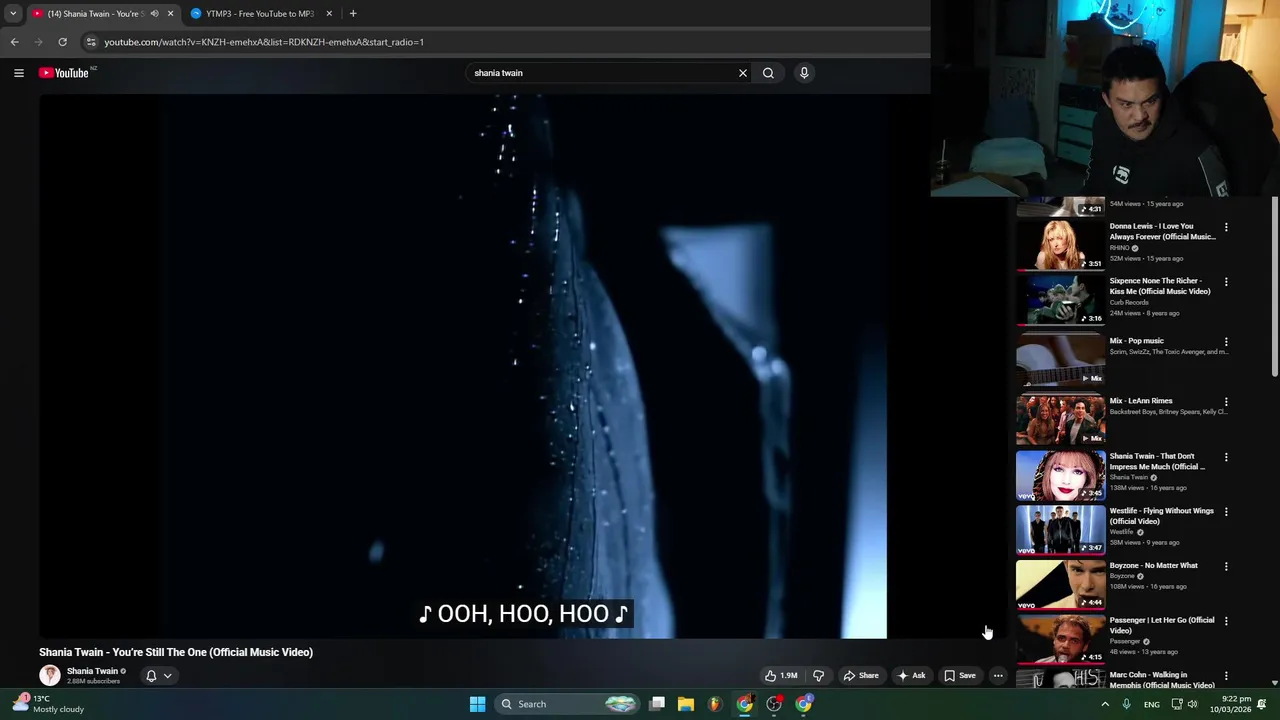Open Mix - LeAnn Rimes thumbnail

[1061, 420]
